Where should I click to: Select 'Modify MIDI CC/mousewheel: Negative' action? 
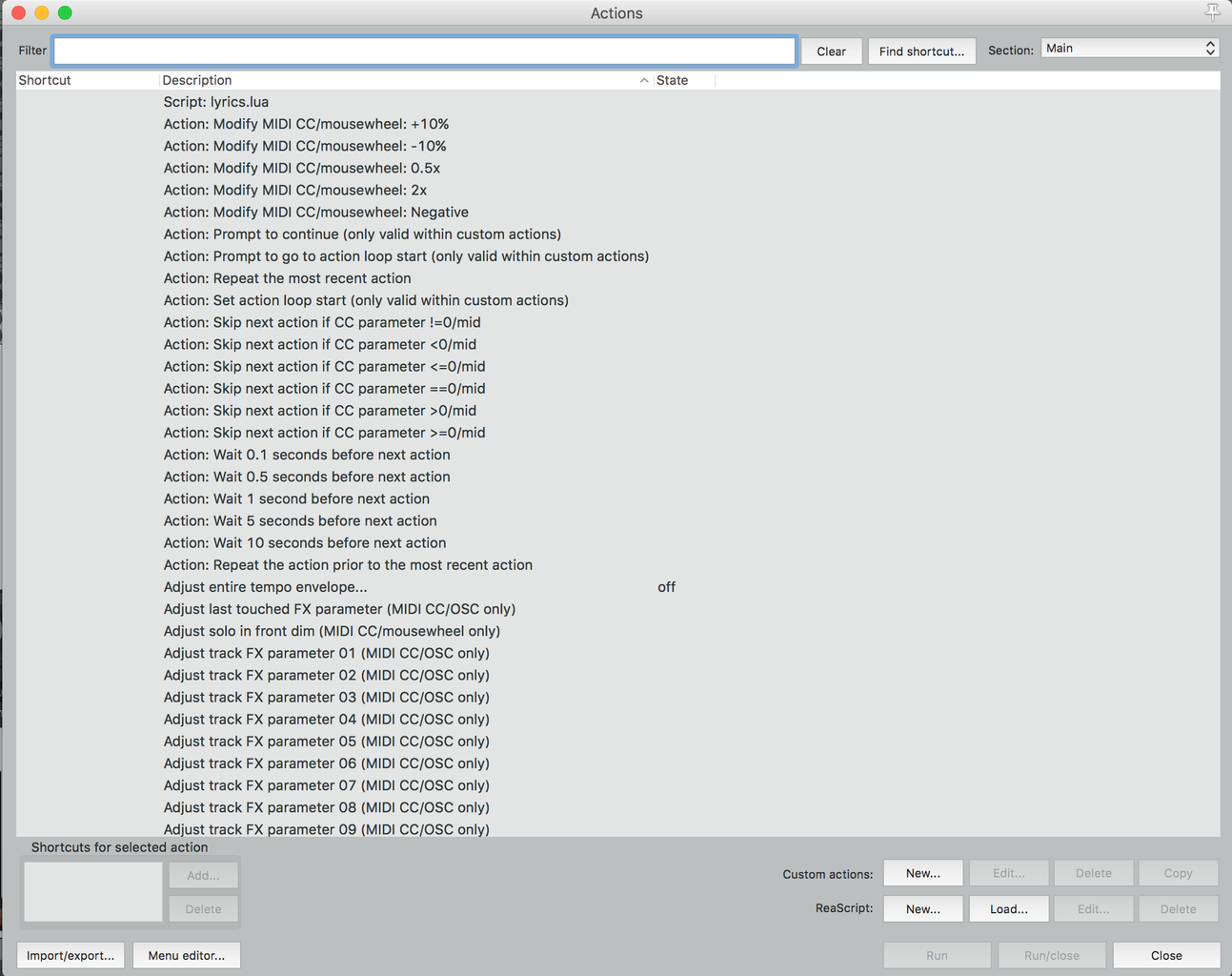tap(617, 212)
